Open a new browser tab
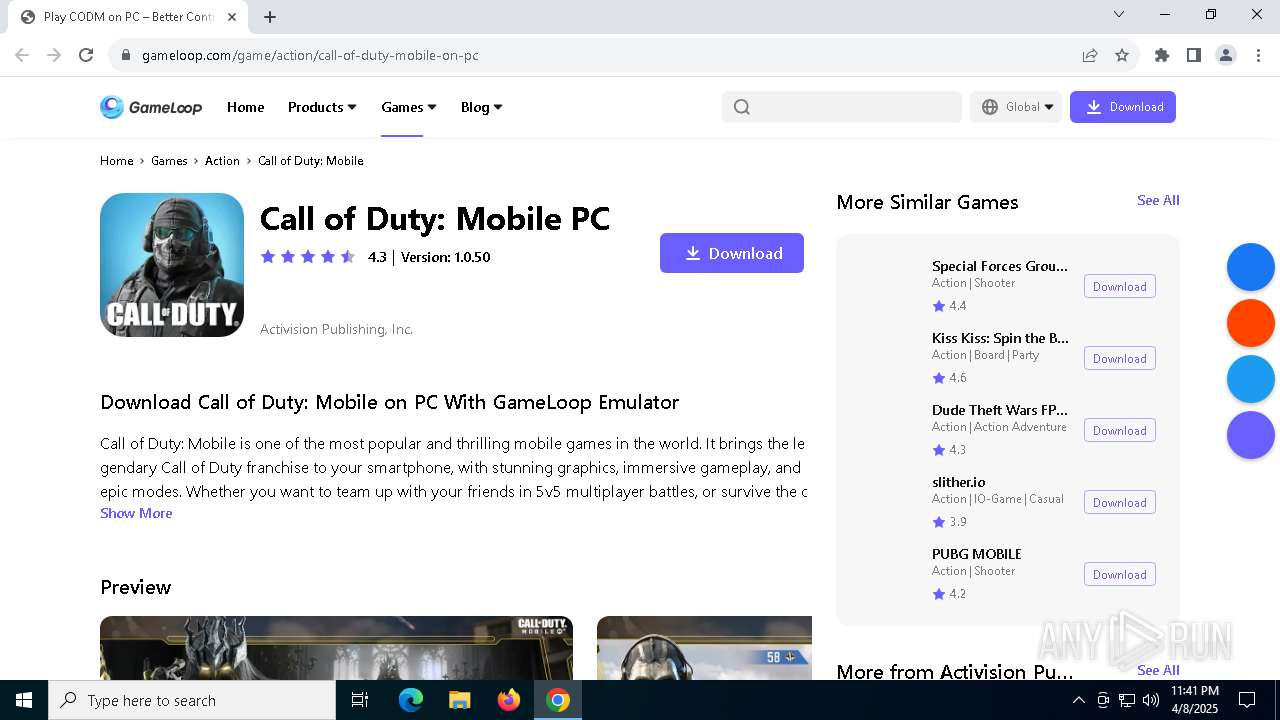This screenshot has width=1280, height=720. [270, 17]
